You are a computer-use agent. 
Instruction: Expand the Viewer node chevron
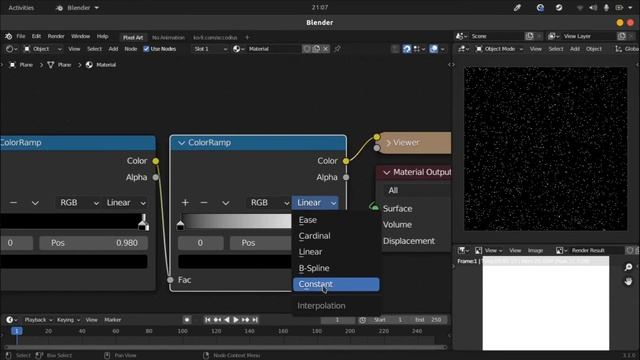click(388, 143)
